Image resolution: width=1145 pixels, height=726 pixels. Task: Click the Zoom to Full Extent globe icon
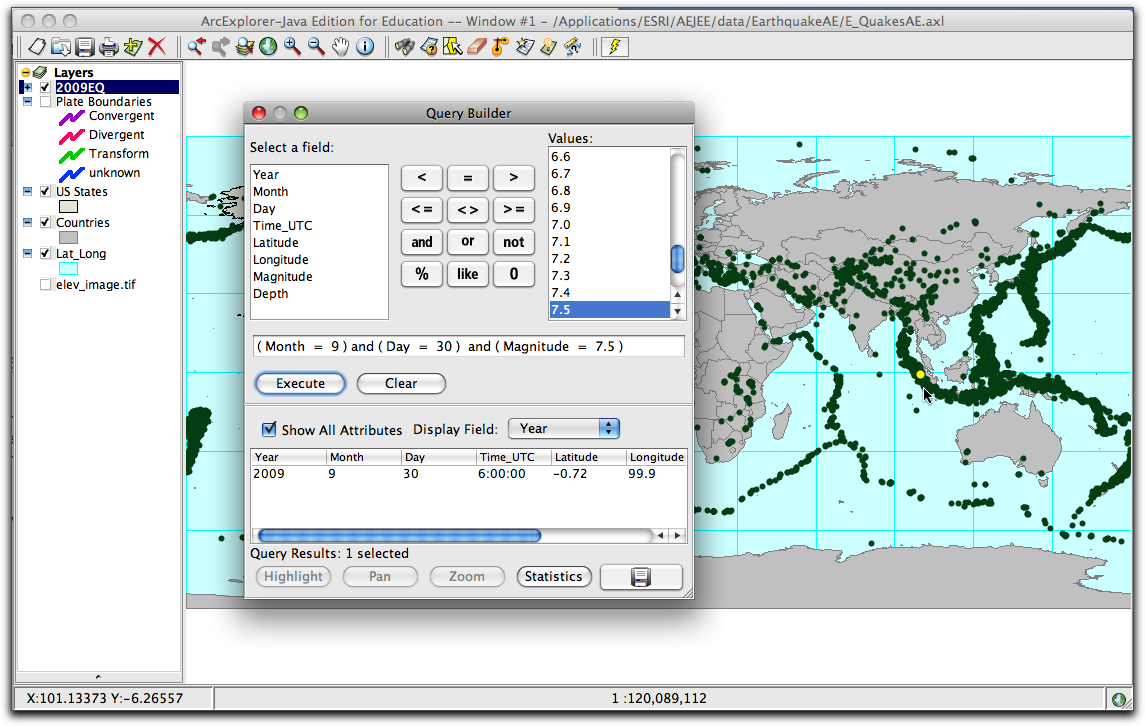[x=268, y=46]
